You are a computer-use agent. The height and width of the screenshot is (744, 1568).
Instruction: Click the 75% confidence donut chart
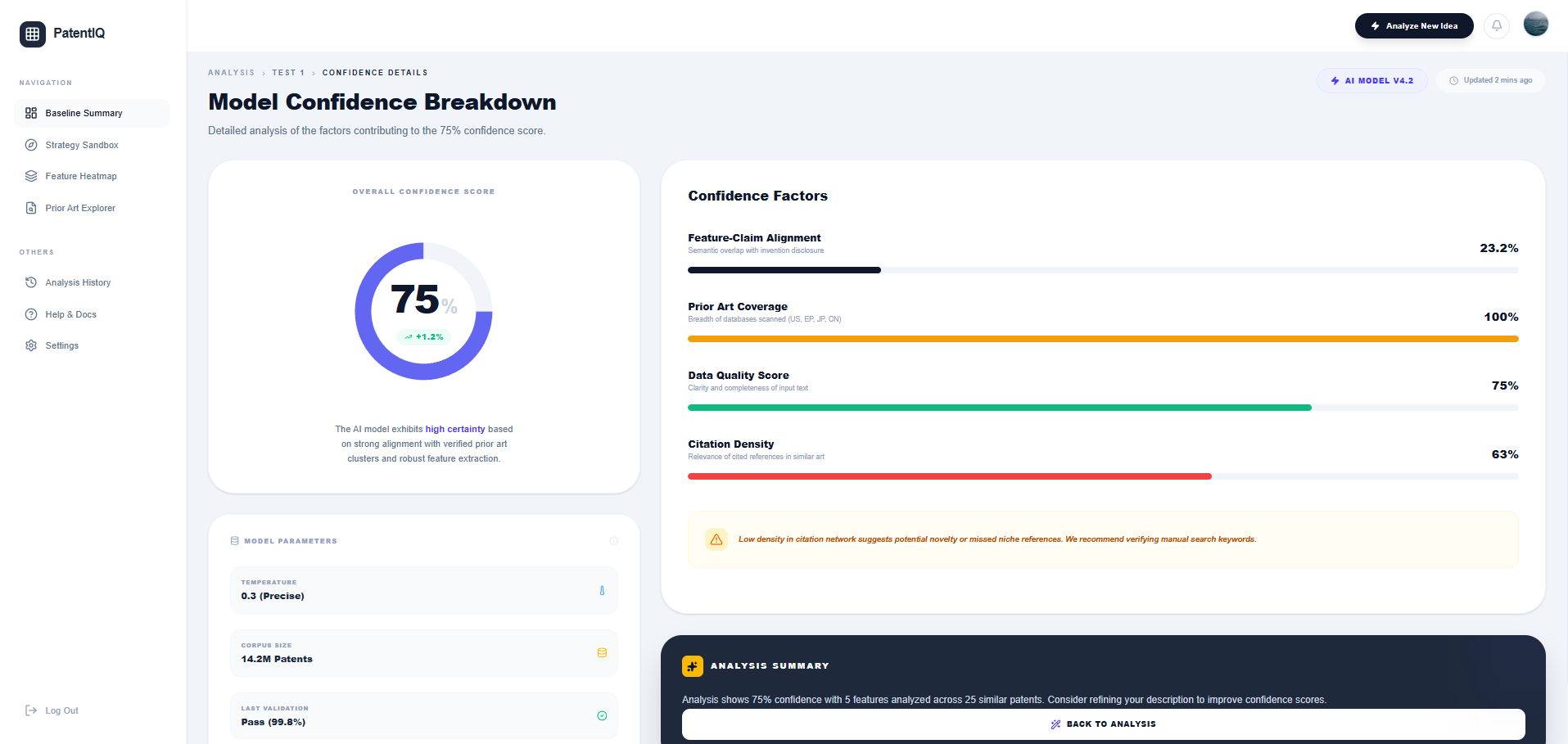pyautogui.click(x=423, y=311)
